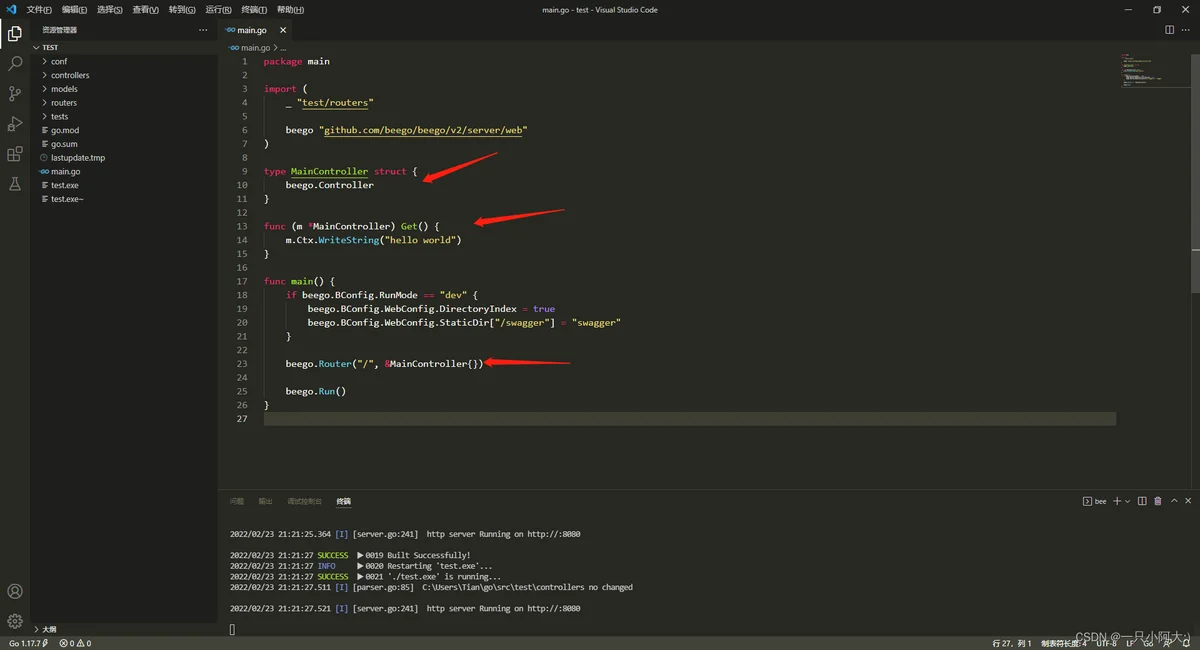Viewport: 1200px width, 650px height.
Task: Click line 27 column 1 indicator
Action: pos(1010,643)
